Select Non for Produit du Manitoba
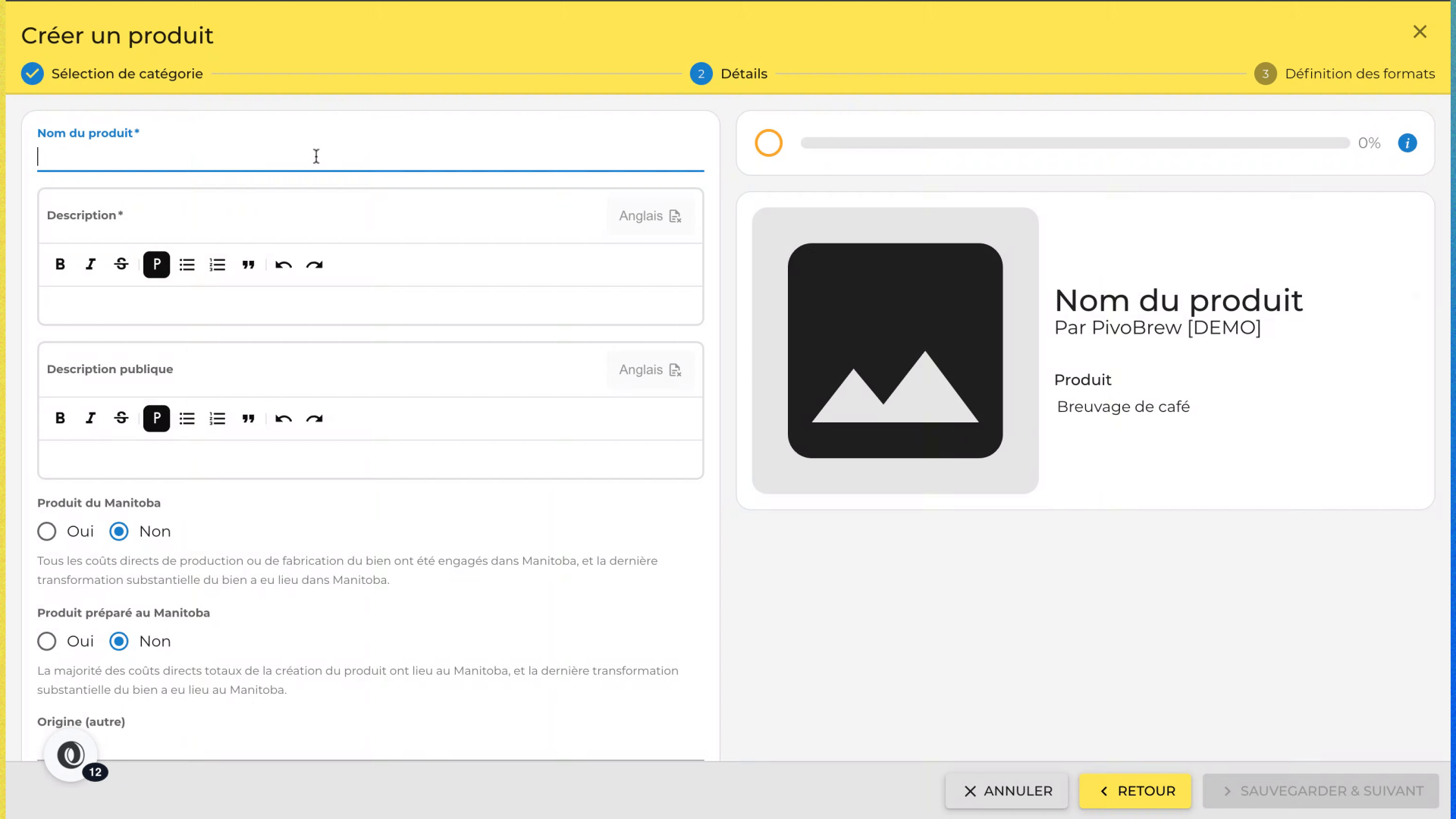Screen dimensions: 1456x819 click(119, 532)
